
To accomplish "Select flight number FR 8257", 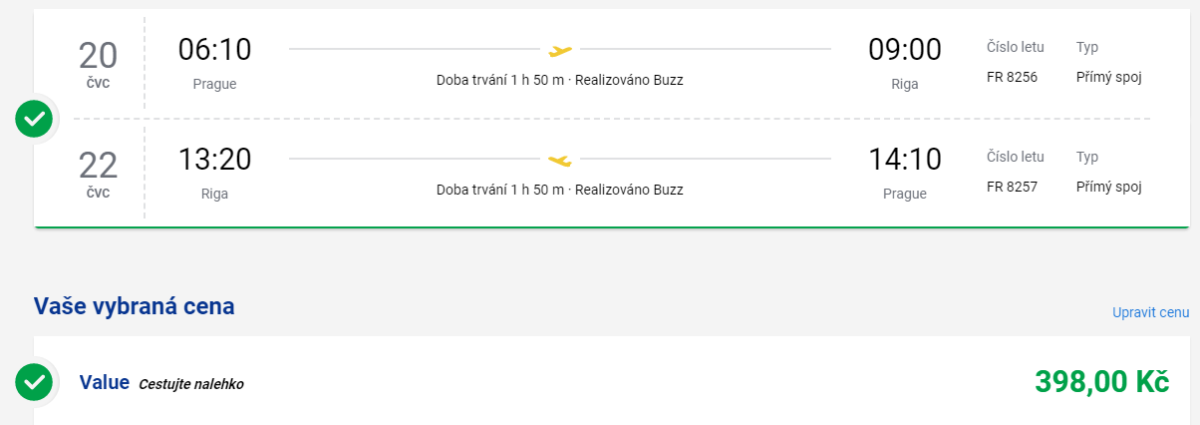I will pyautogui.click(x=1011, y=187).
